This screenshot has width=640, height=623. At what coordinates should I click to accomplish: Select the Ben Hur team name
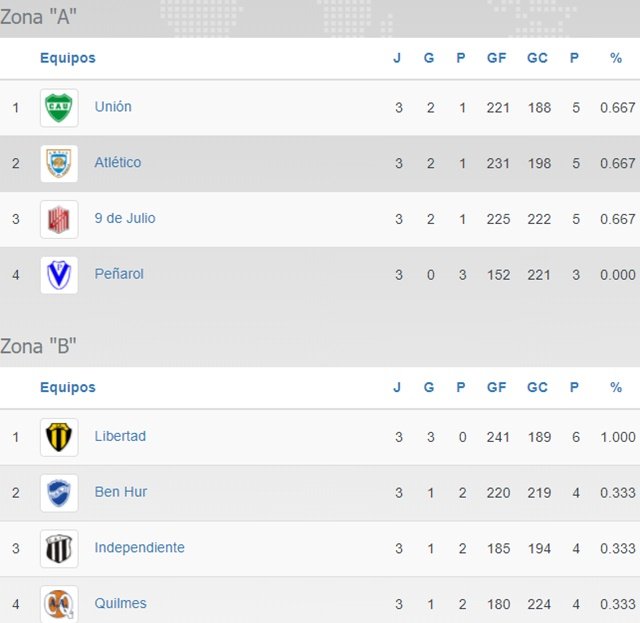(121, 492)
